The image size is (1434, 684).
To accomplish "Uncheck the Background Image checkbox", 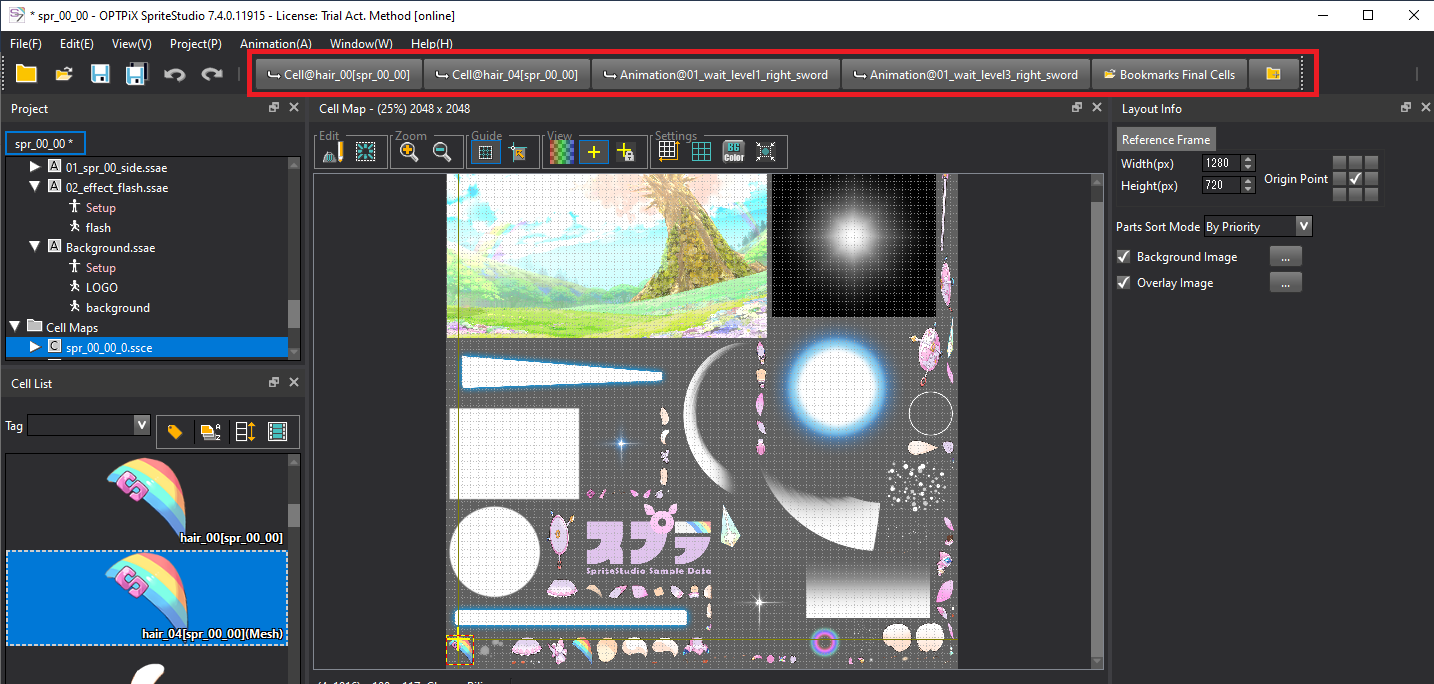I will (x=1124, y=257).
